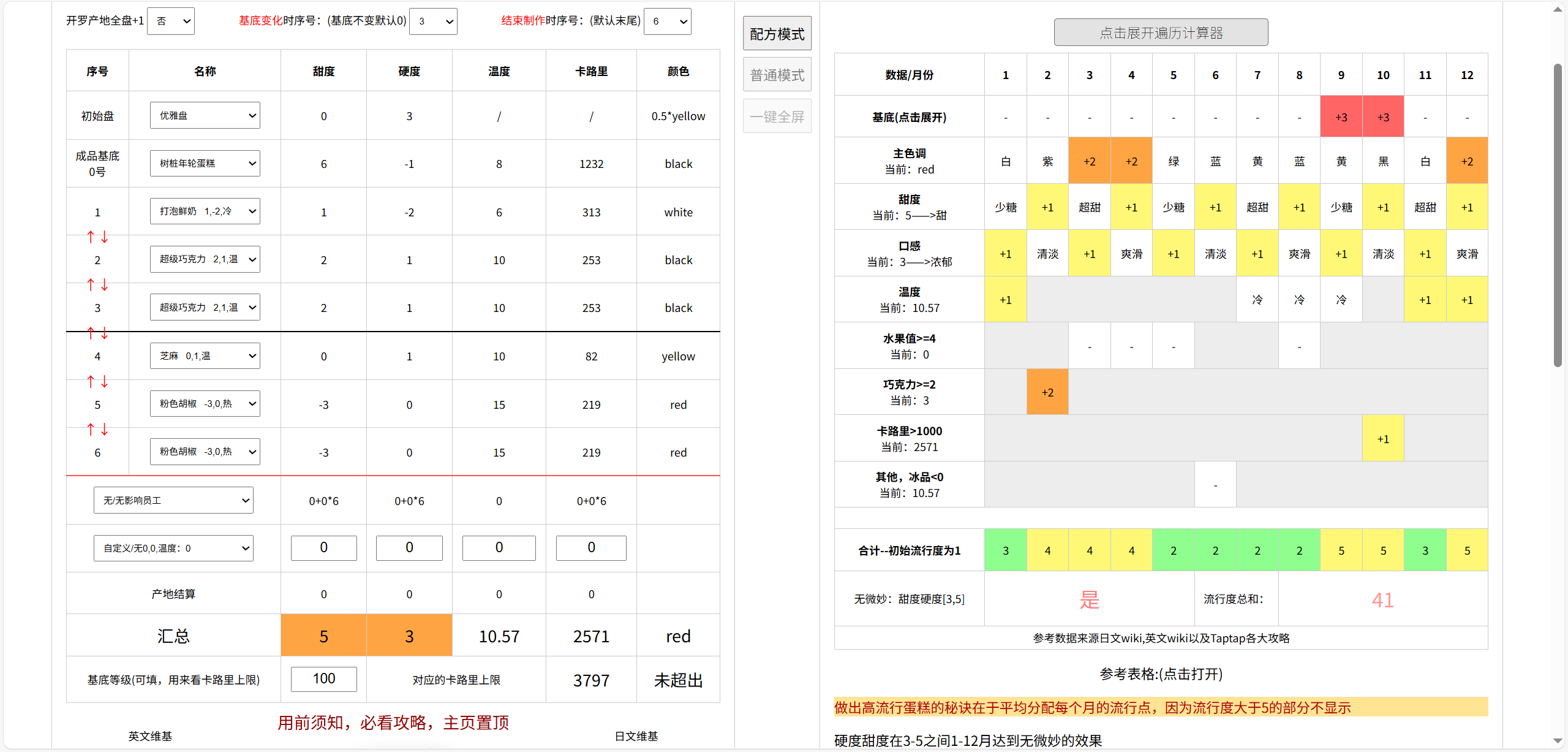1568x752 pixels.
Task: Click the scrollbar down arrow
Action: point(1558,741)
